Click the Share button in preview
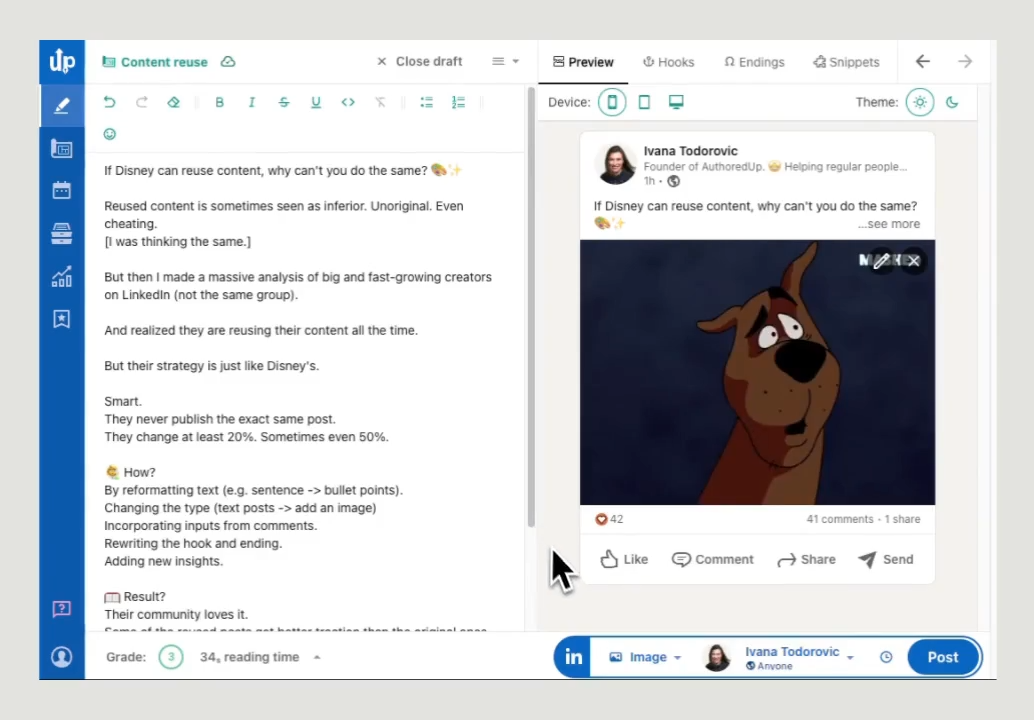The height and width of the screenshot is (720, 1034). (806, 559)
